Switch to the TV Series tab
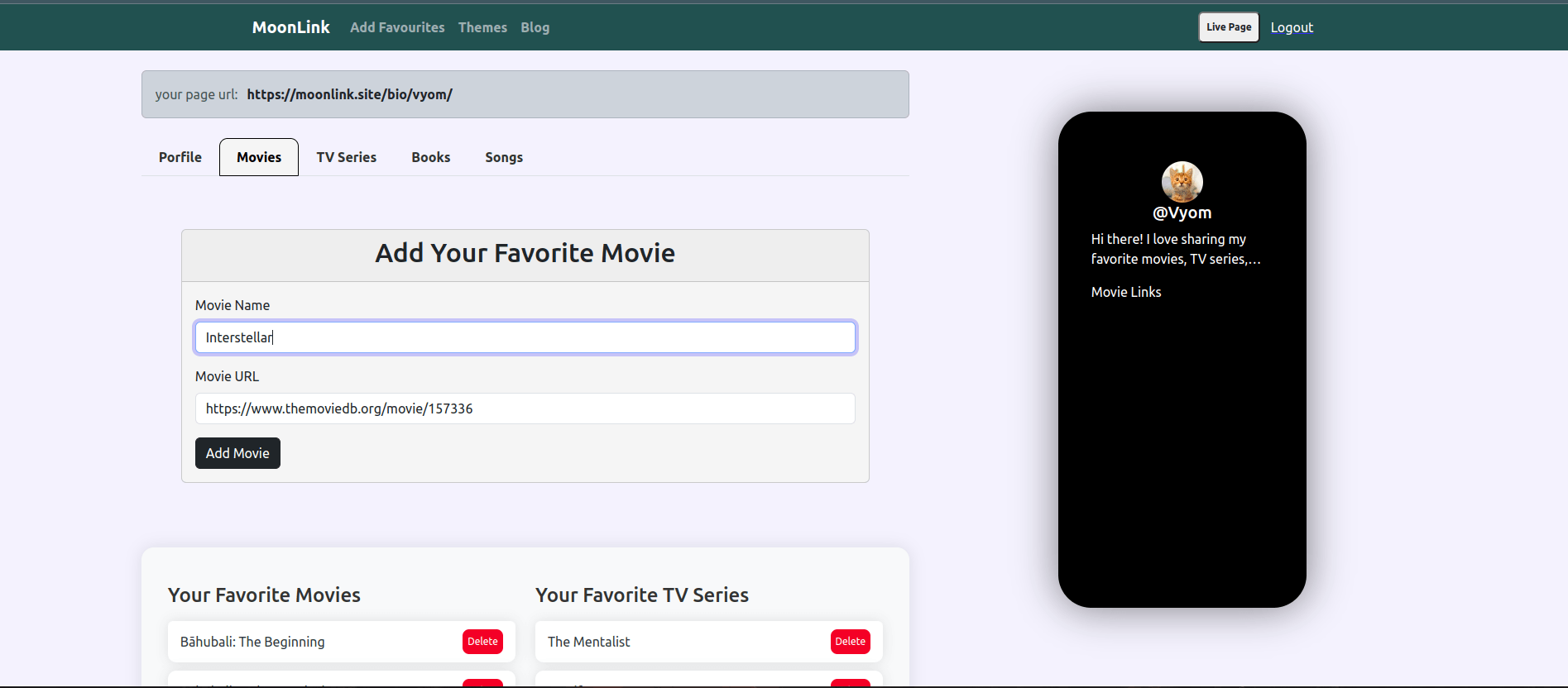This screenshot has height=688, width=1568. [346, 157]
